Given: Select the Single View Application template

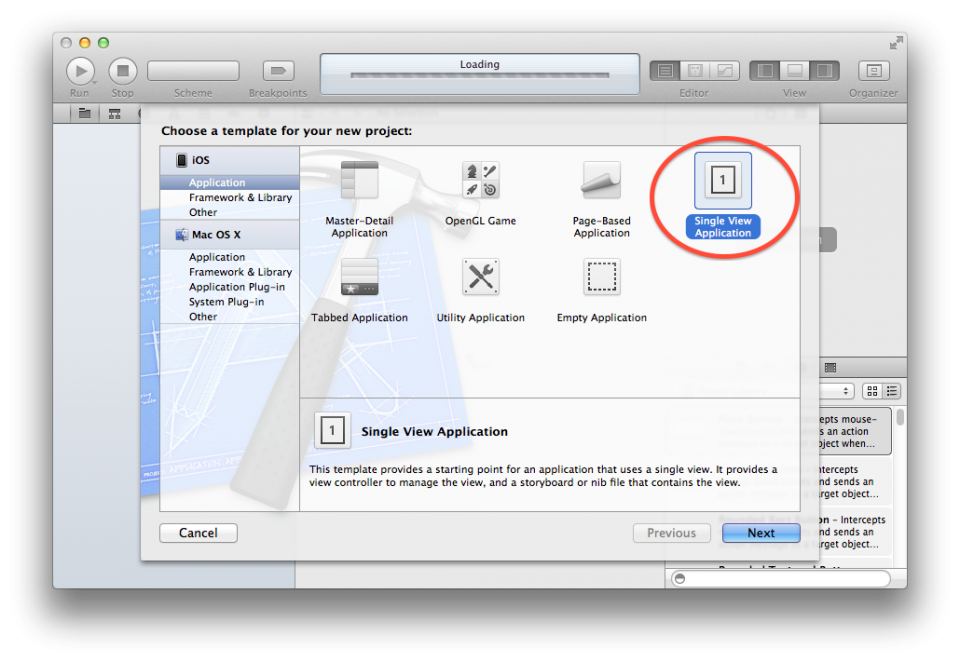Looking at the screenshot, I should tap(722, 182).
